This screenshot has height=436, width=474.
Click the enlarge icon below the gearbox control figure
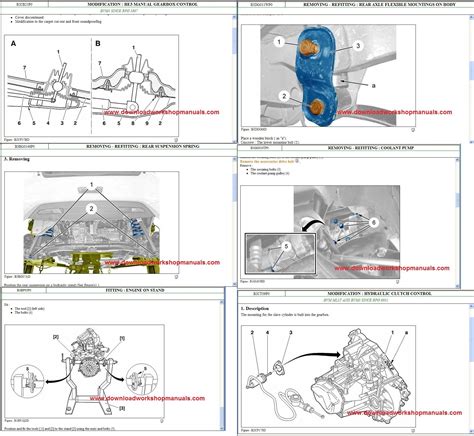pyautogui.click(x=176, y=140)
